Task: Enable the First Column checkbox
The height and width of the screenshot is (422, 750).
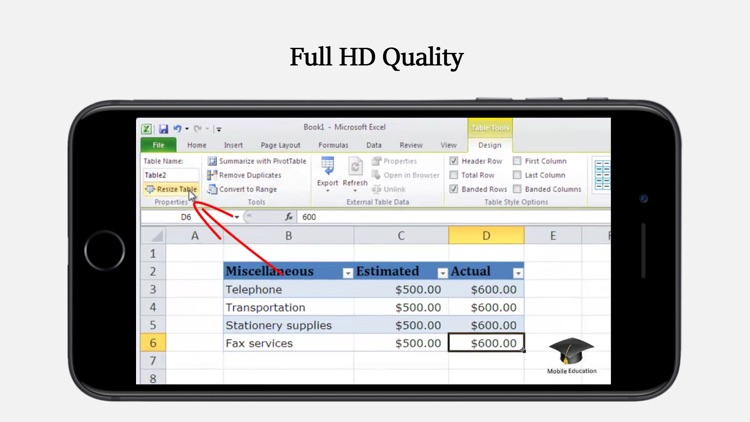Action: [517, 161]
